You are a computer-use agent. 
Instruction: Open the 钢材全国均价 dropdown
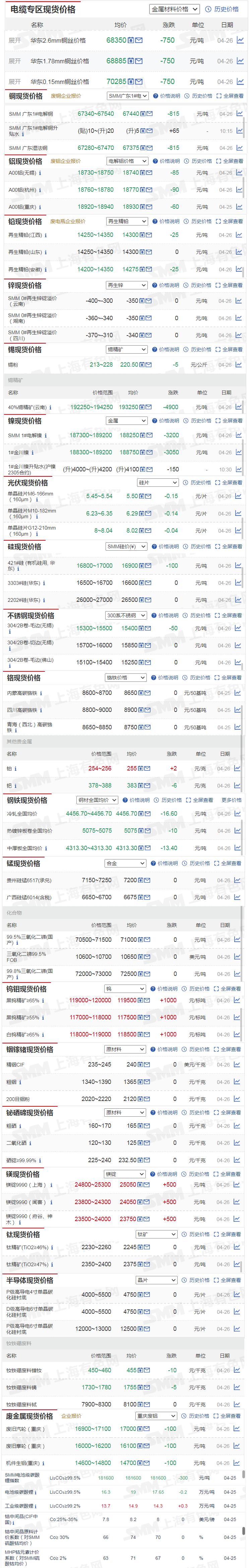[x=97, y=800]
